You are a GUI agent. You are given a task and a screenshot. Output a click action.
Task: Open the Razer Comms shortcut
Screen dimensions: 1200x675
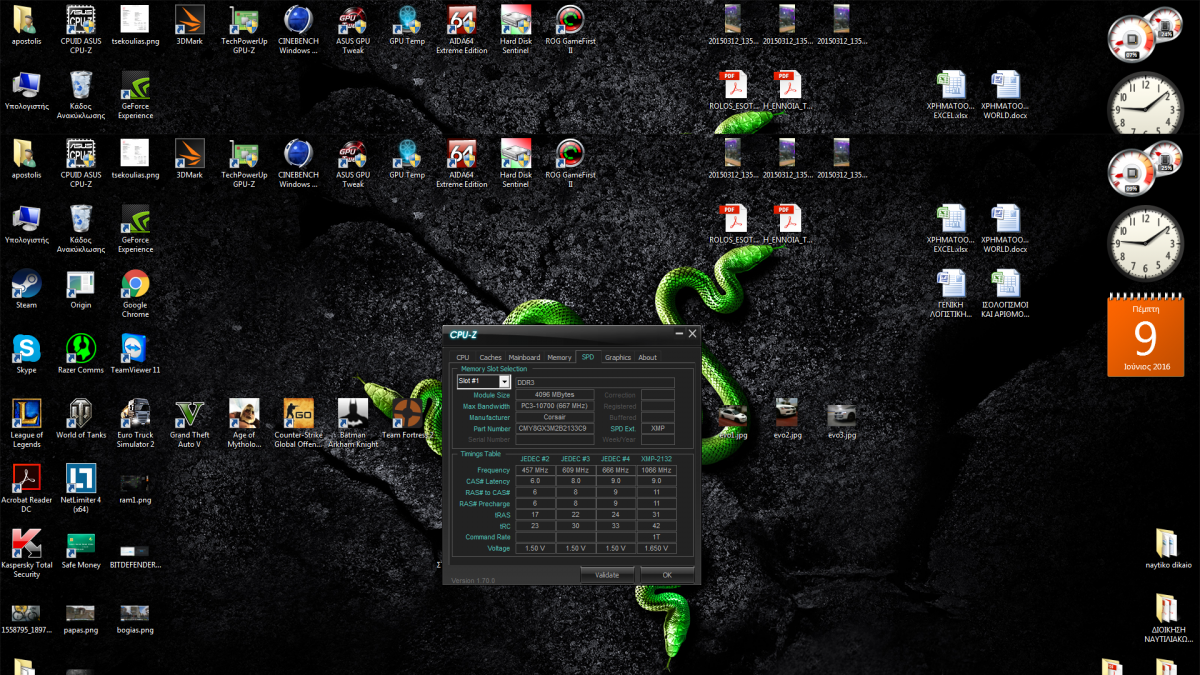click(81, 353)
